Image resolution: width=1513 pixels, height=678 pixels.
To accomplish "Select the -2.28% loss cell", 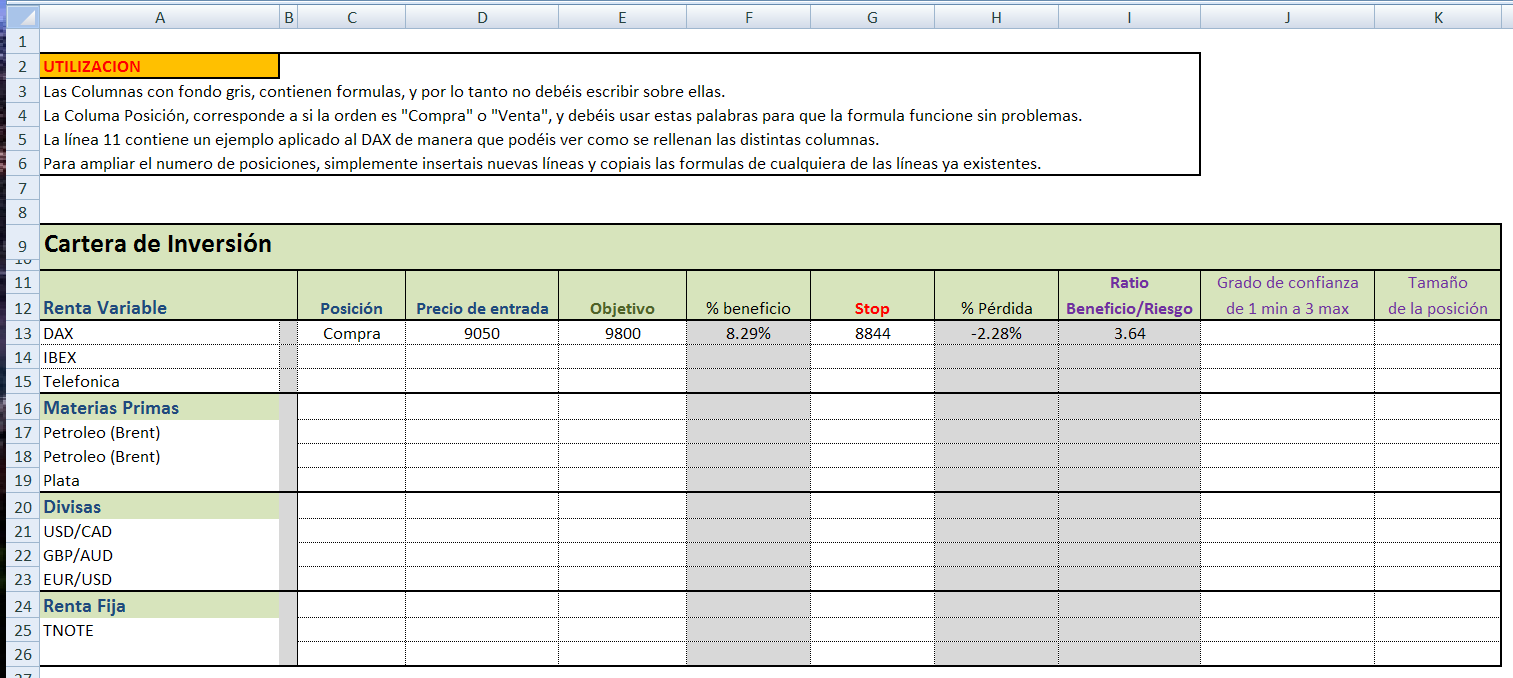I will [x=996, y=333].
